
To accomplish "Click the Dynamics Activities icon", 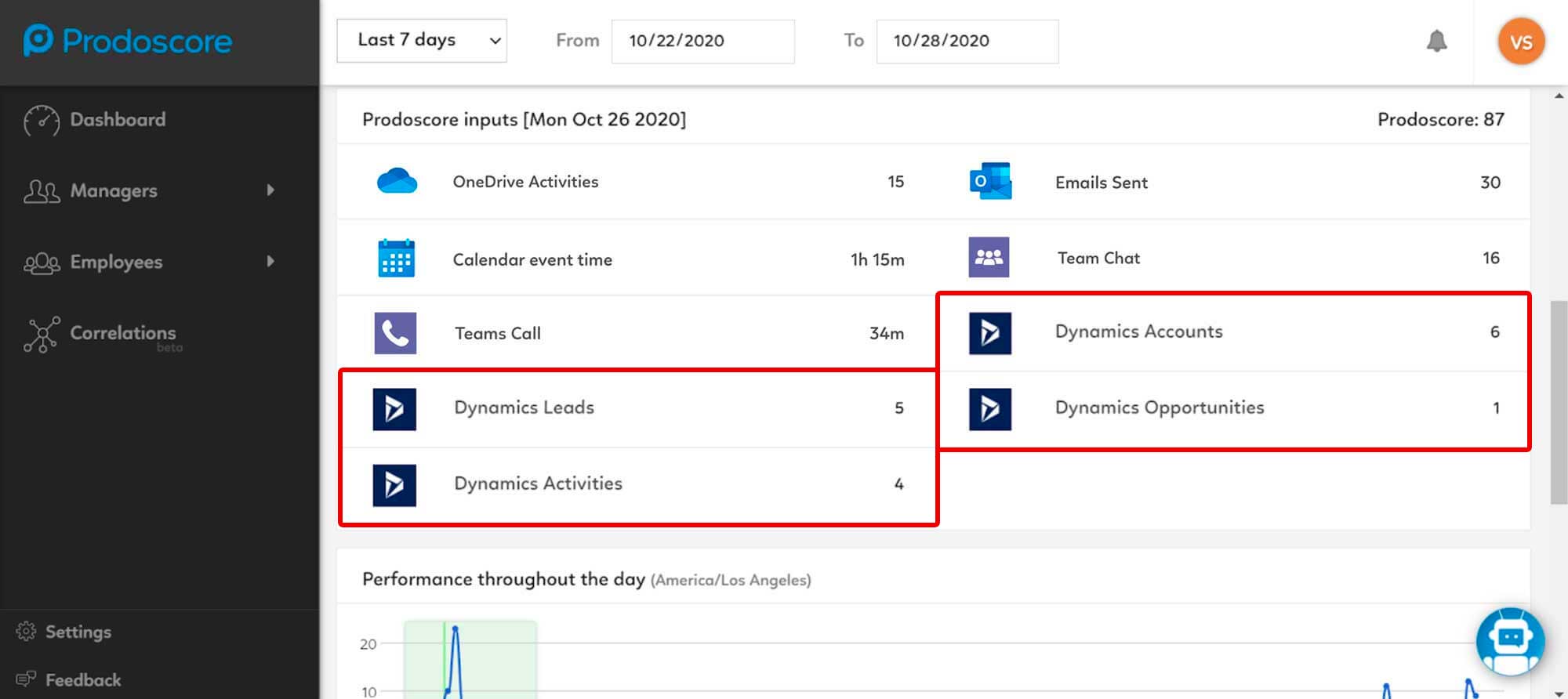I will click(394, 485).
